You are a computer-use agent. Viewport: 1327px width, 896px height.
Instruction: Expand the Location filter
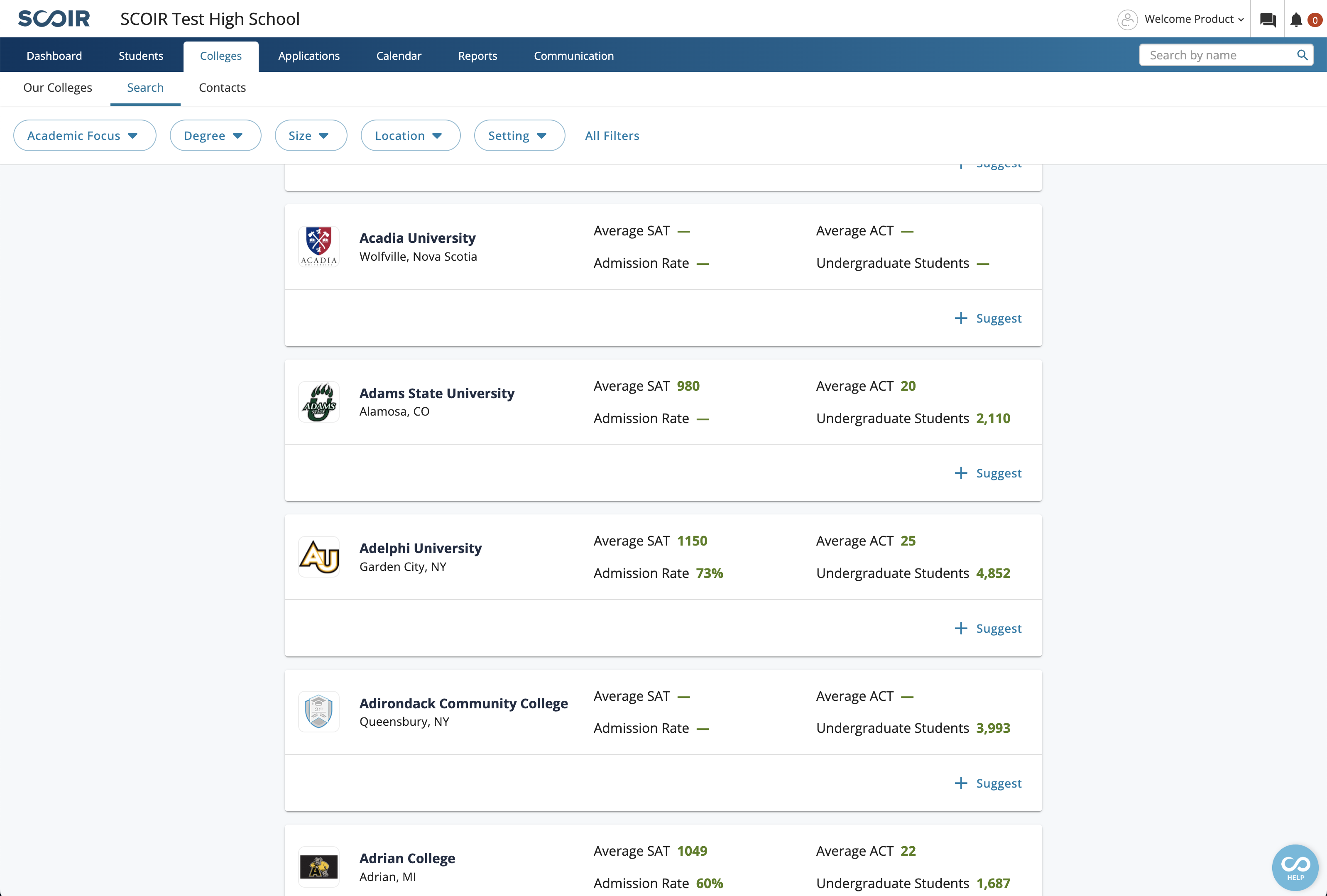[x=411, y=135]
